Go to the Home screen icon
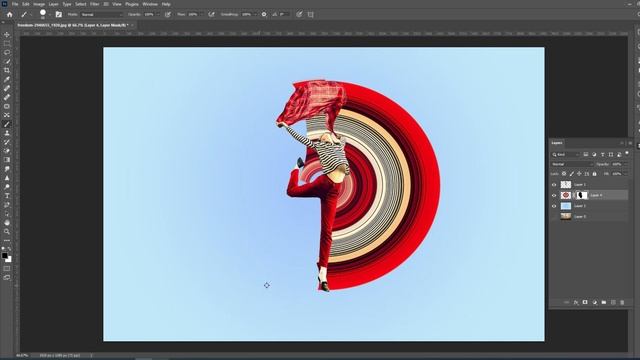Viewport: 640px width, 360px height. [10, 14]
